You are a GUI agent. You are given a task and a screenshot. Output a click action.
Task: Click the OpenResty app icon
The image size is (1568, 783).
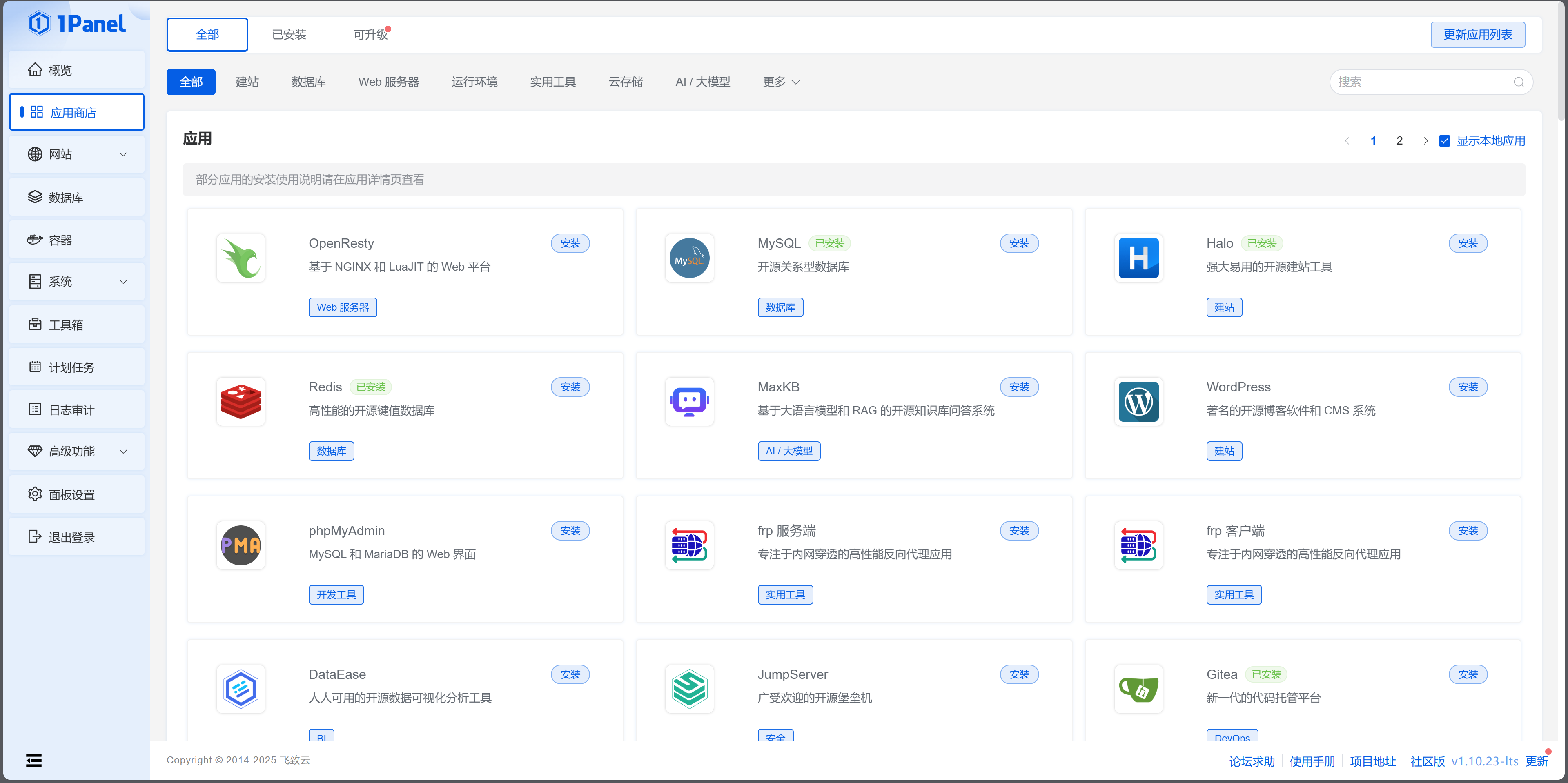tap(241, 258)
